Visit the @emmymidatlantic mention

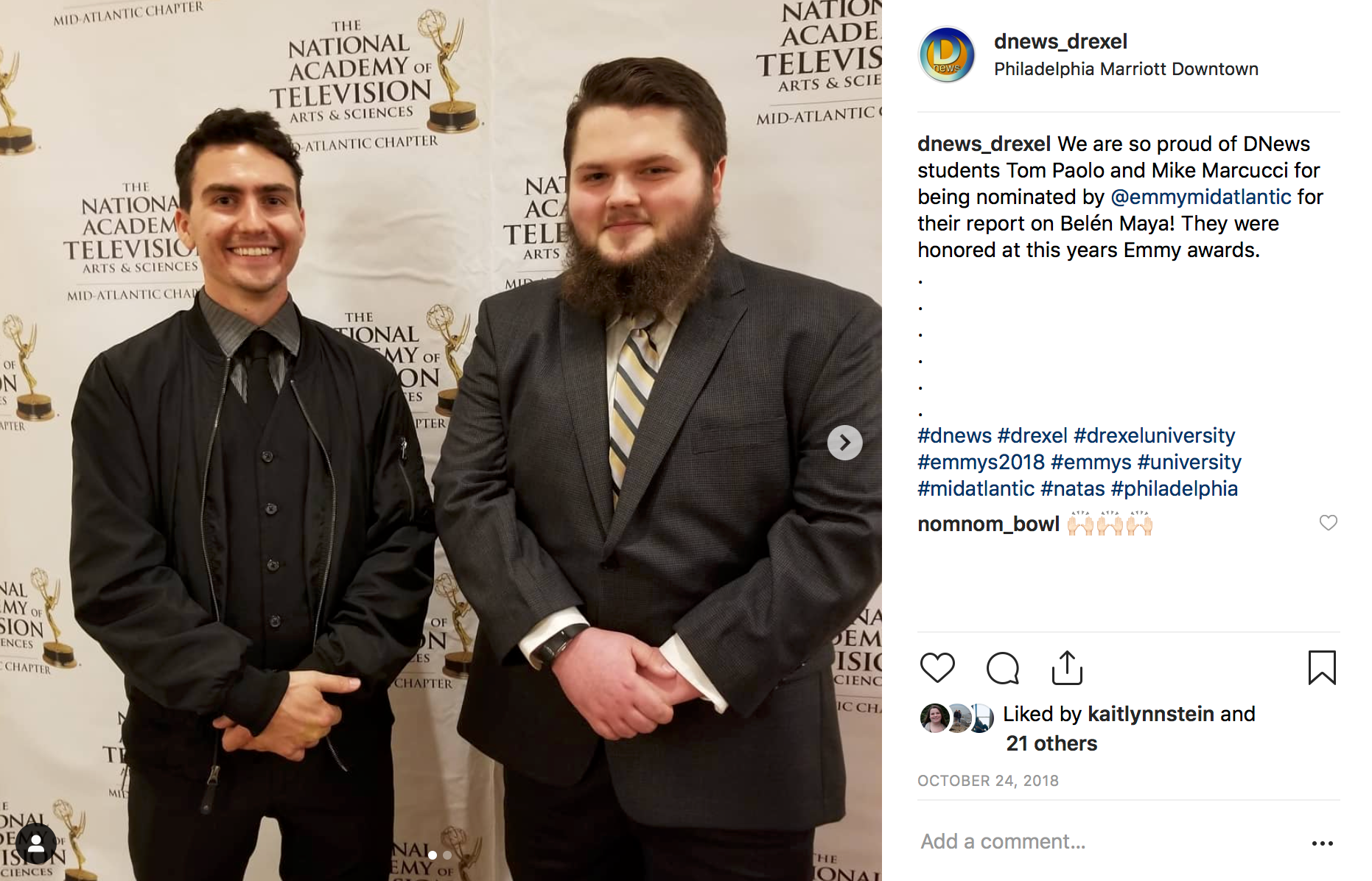[1200, 197]
